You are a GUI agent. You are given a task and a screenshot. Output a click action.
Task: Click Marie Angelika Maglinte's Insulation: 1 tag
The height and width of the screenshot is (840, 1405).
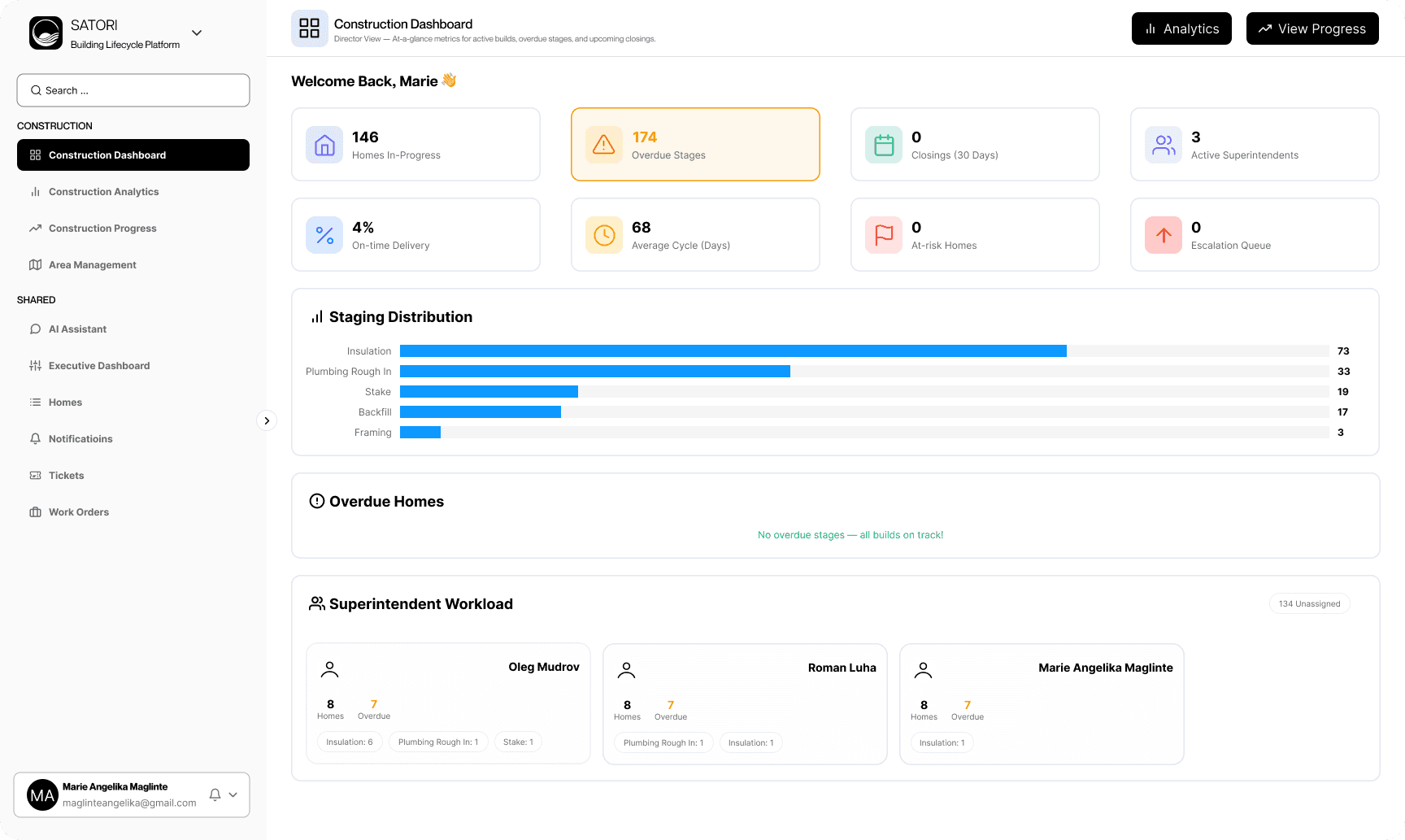942,742
